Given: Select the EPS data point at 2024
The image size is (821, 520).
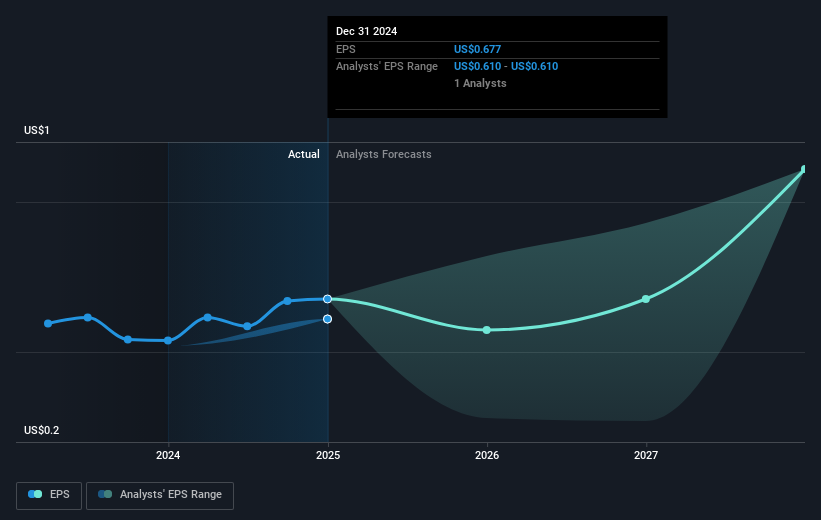Looking at the screenshot, I should [168, 340].
